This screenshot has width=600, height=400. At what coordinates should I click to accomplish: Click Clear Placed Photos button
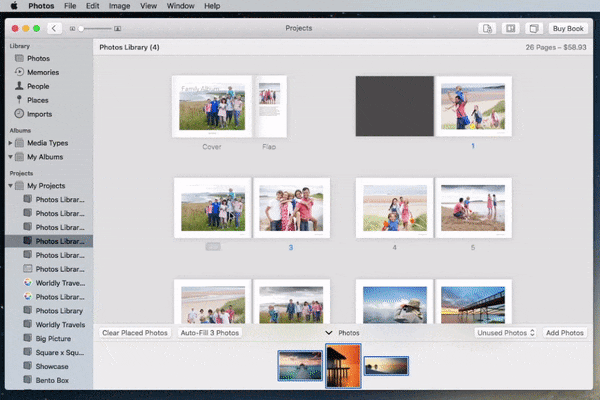[135, 333]
